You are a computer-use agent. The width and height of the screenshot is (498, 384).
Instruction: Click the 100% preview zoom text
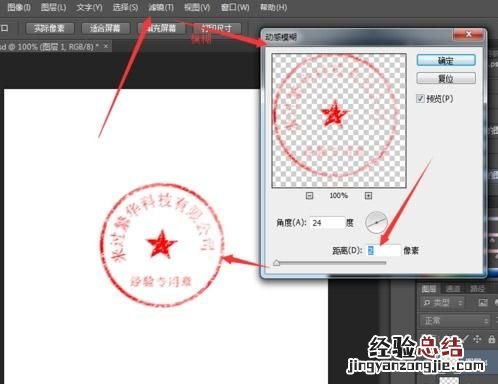point(338,196)
